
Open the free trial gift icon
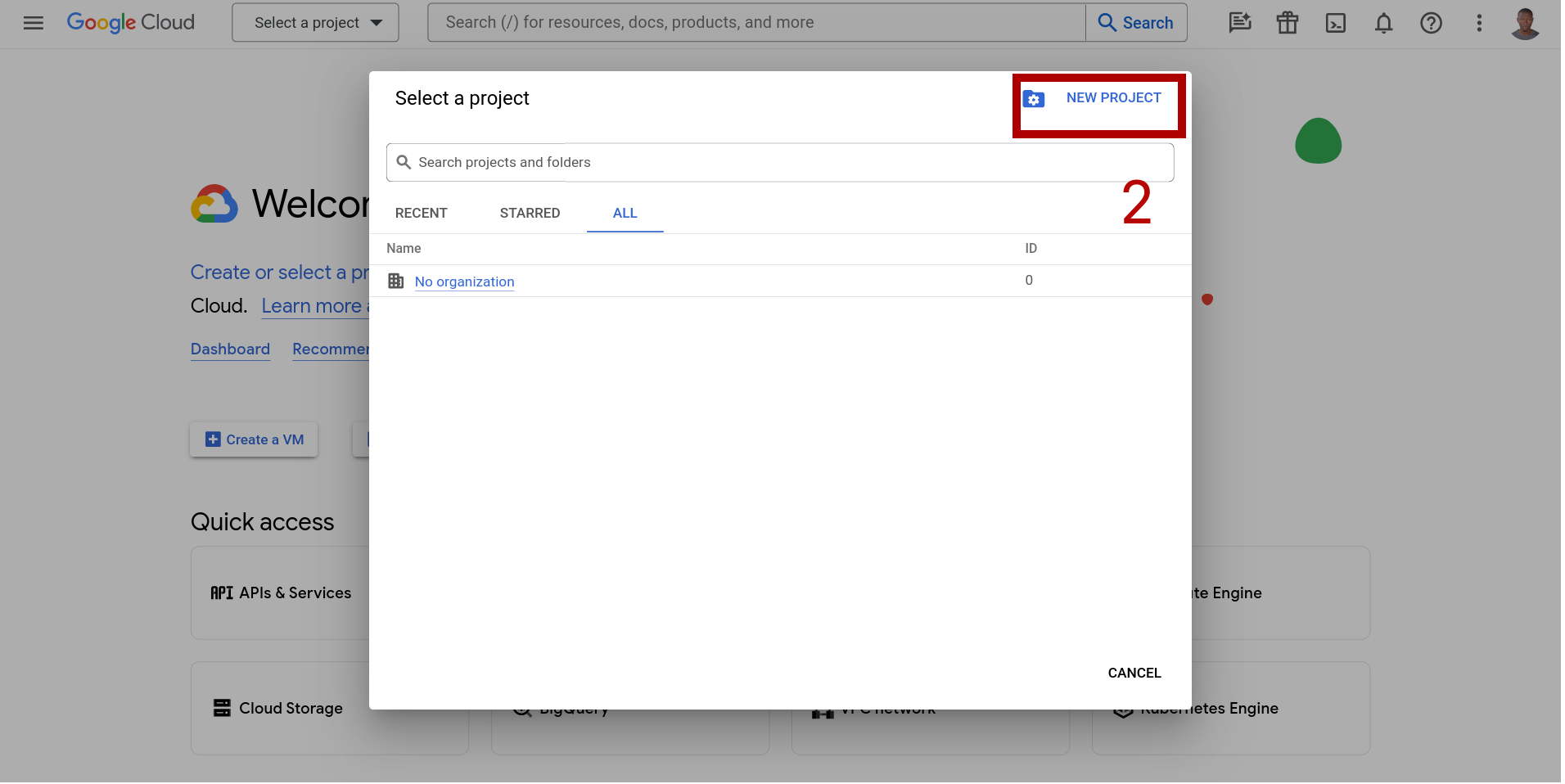1288,23
